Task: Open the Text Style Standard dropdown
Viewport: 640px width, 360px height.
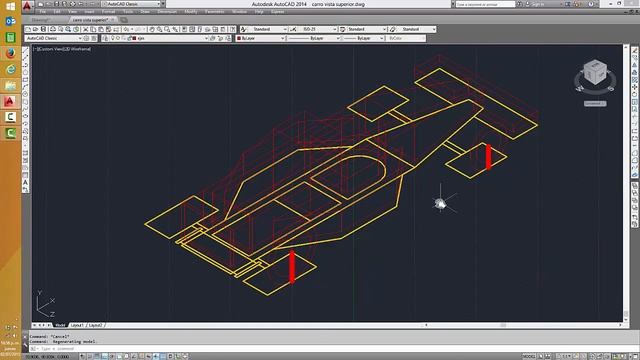Action: (268, 29)
